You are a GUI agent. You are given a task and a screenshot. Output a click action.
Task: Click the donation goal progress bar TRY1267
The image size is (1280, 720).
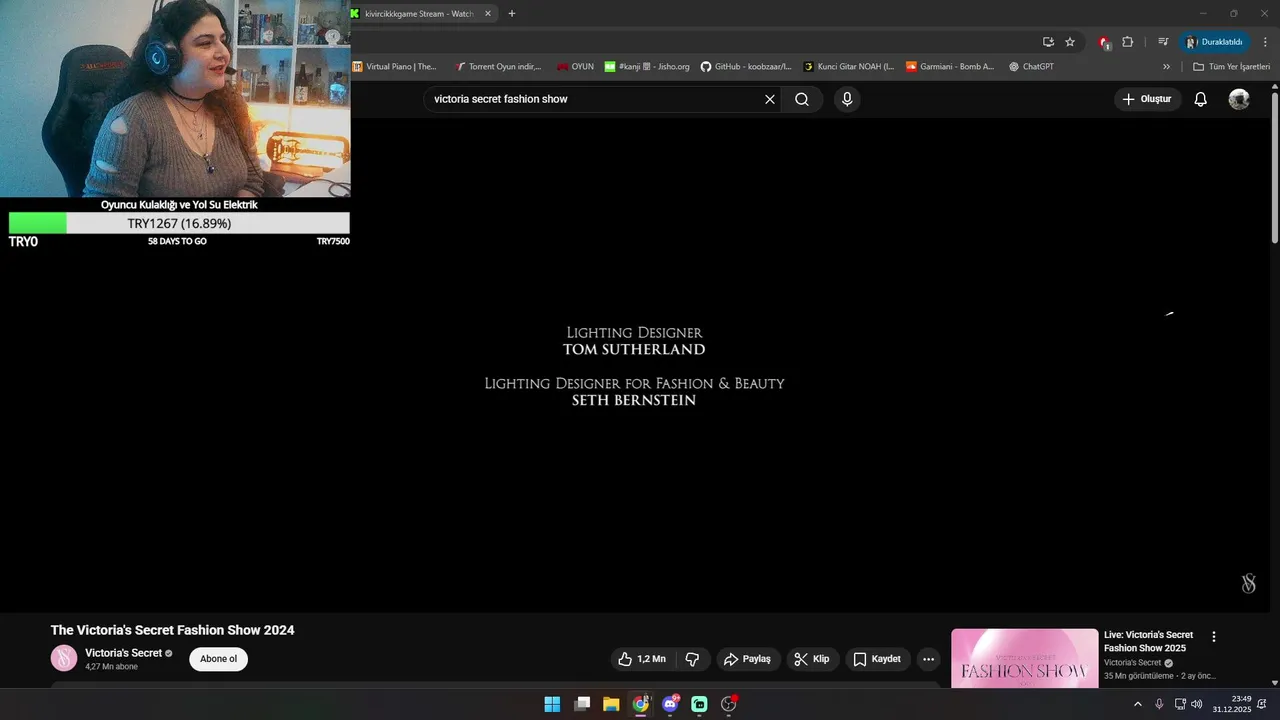click(179, 223)
